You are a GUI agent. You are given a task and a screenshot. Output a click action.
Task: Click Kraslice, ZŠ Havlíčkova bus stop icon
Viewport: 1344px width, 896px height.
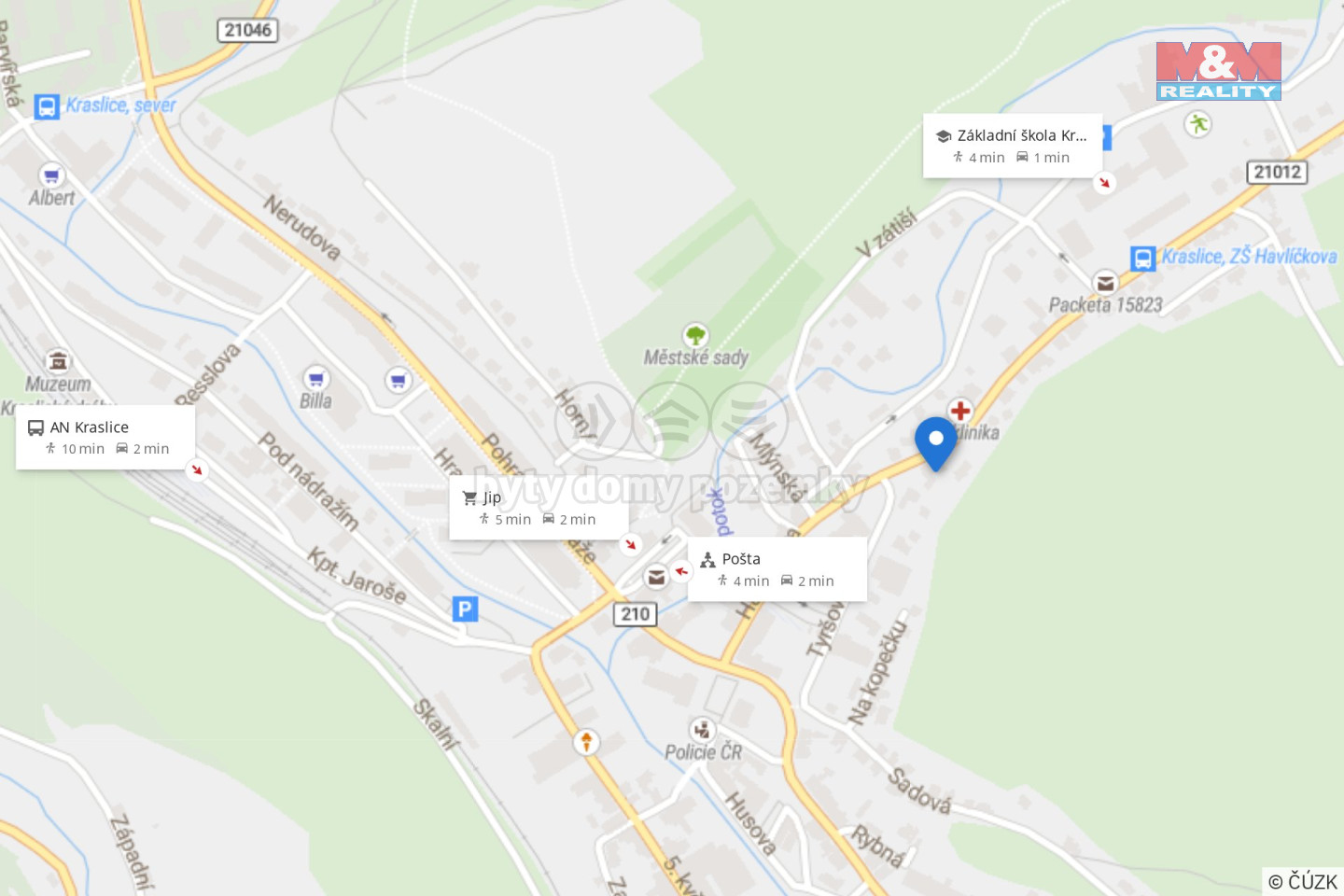click(1143, 259)
